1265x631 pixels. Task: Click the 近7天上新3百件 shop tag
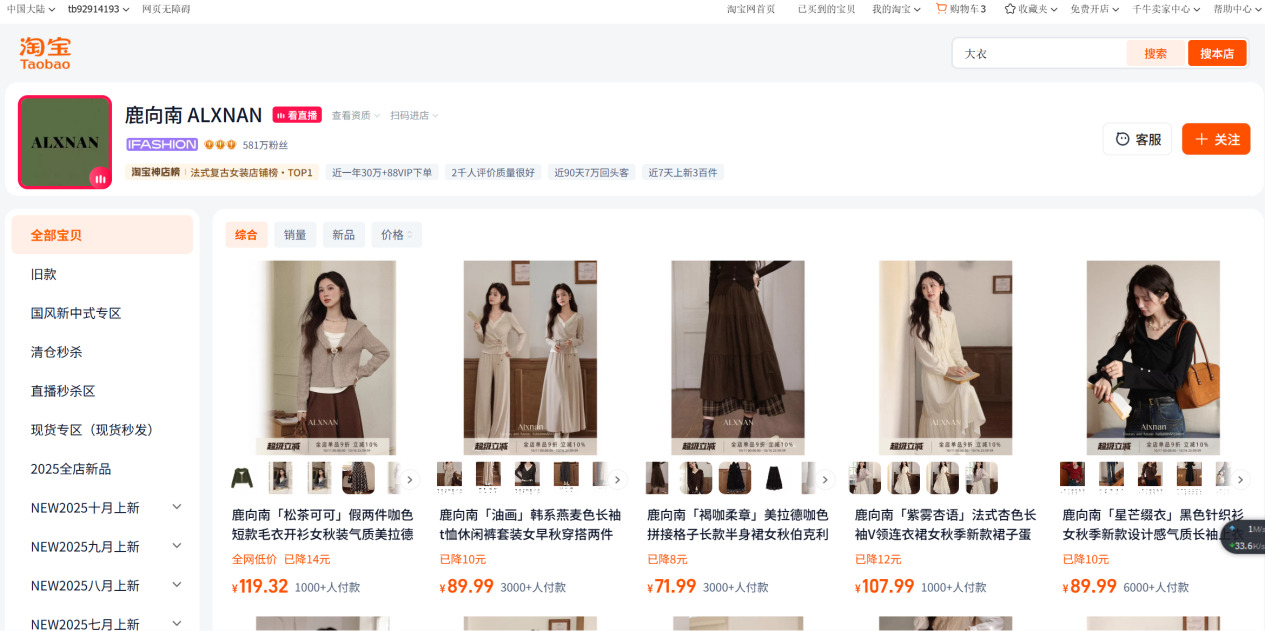point(683,172)
